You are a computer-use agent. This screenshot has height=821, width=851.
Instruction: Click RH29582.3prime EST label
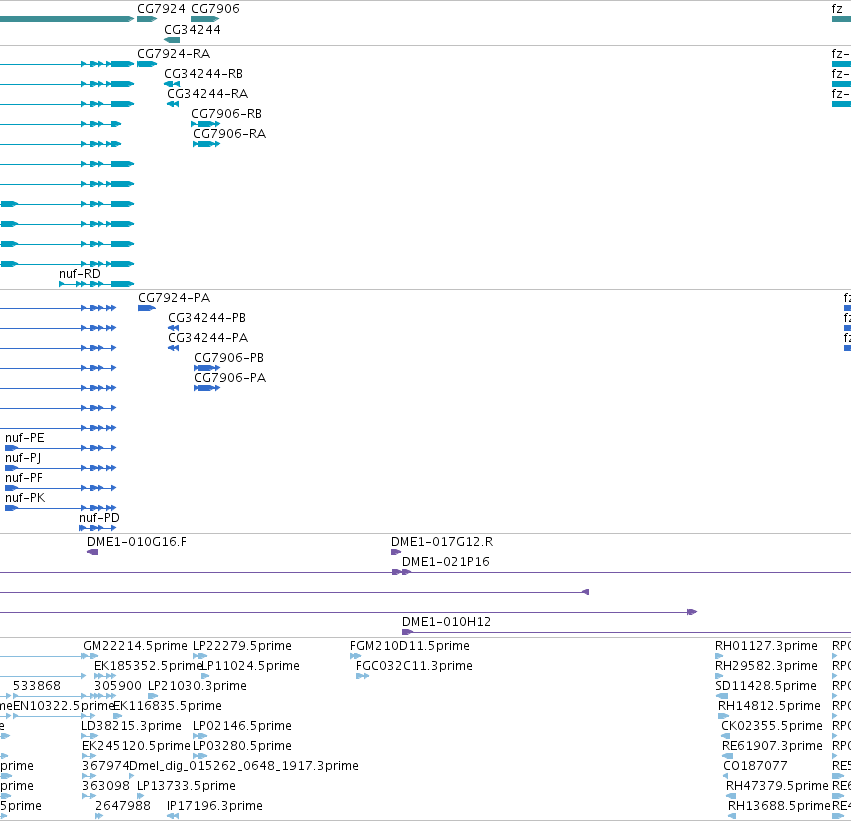coord(766,666)
